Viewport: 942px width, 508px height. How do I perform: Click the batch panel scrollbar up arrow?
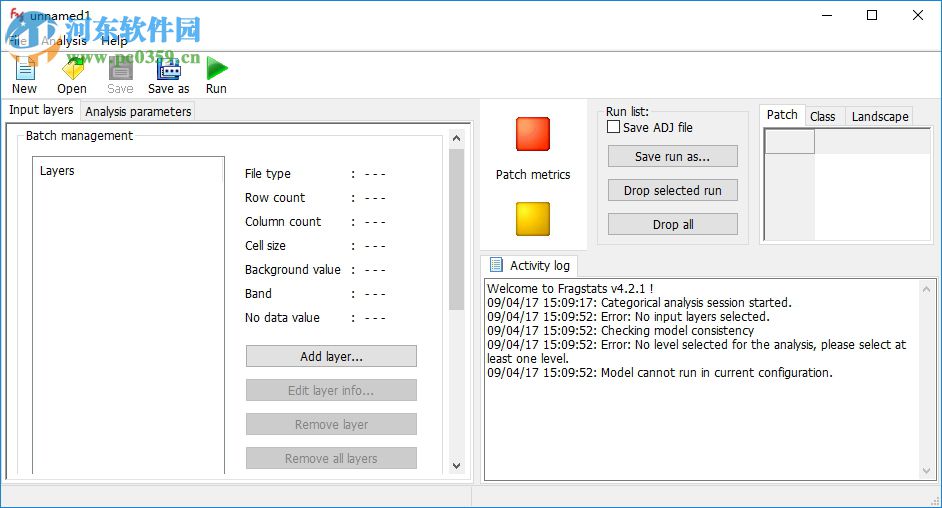(457, 138)
